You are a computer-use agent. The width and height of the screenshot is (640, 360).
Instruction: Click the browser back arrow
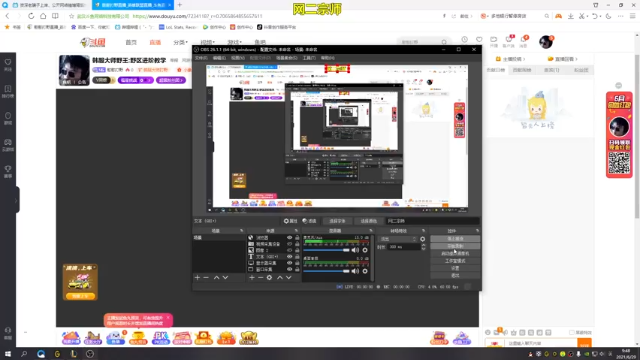coord(7,16)
